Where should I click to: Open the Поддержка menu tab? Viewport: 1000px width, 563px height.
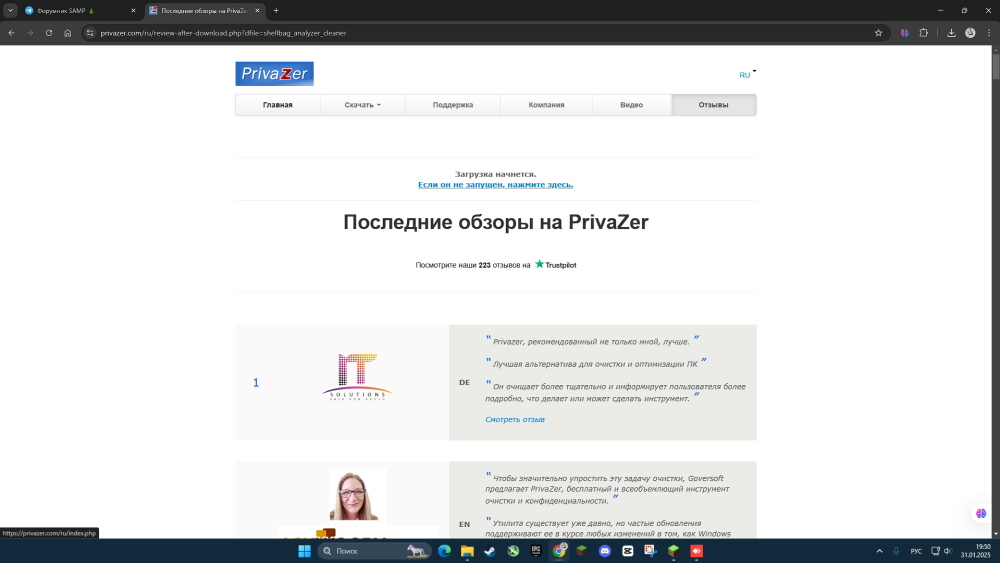(x=453, y=105)
